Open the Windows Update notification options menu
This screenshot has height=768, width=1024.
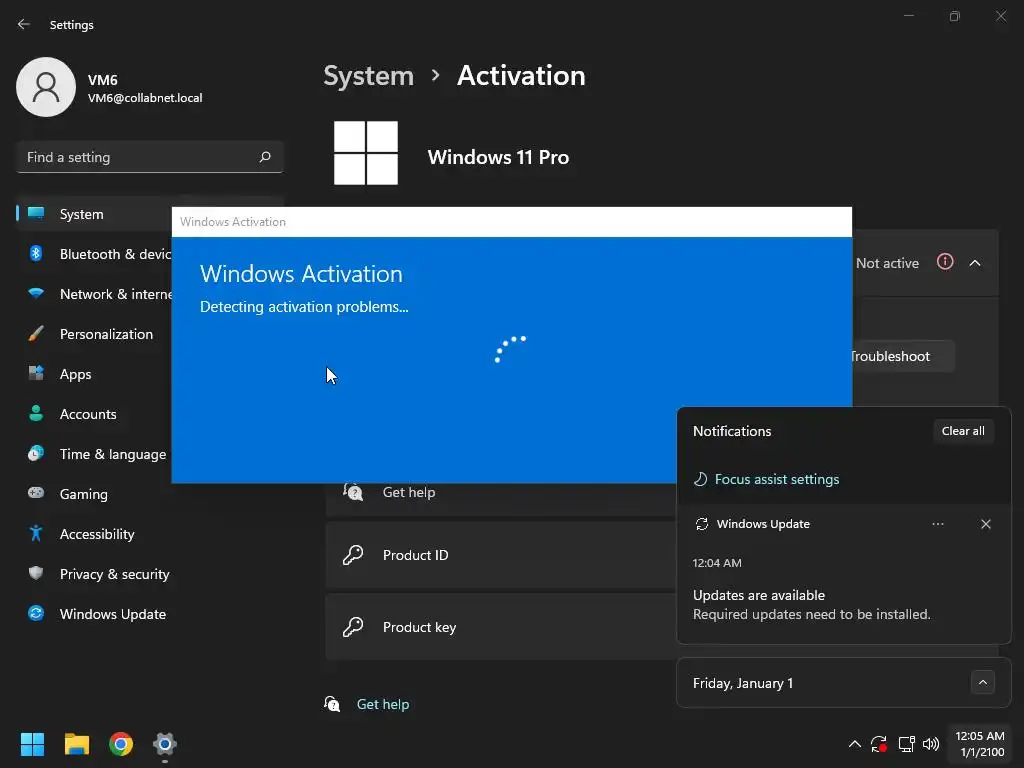tap(938, 524)
